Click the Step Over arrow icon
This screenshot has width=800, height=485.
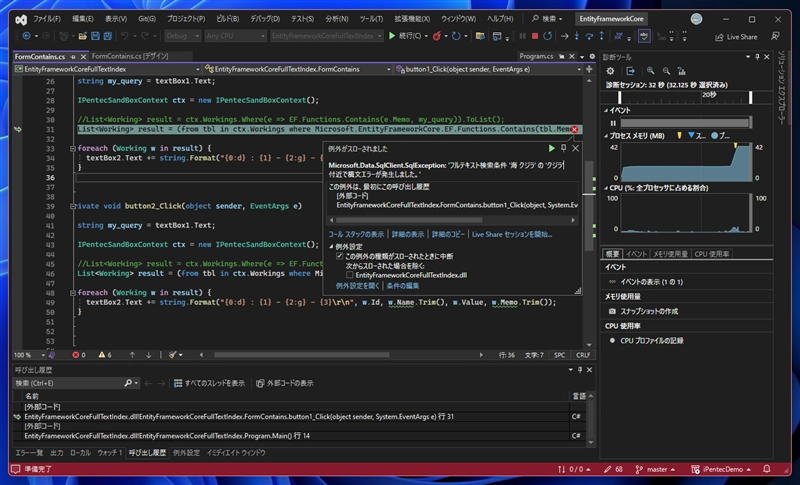click(x=589, y=36)
